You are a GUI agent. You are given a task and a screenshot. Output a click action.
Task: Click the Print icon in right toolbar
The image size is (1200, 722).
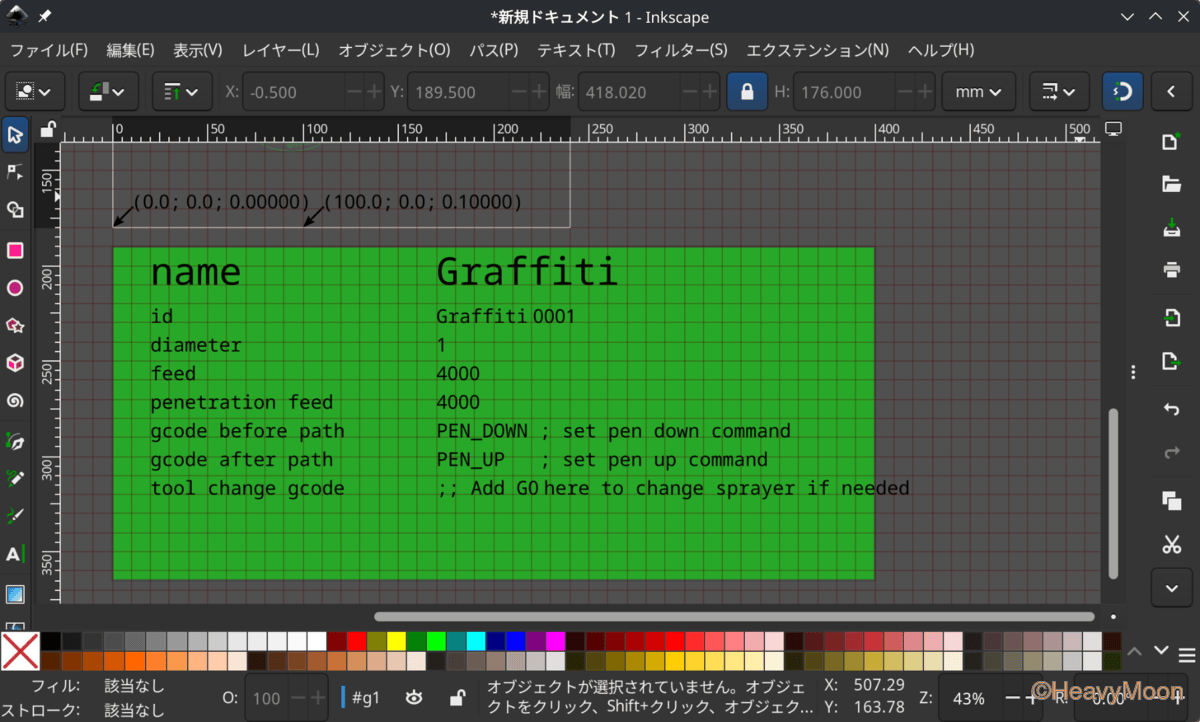pyautogui.click(x=1171, y=269)
